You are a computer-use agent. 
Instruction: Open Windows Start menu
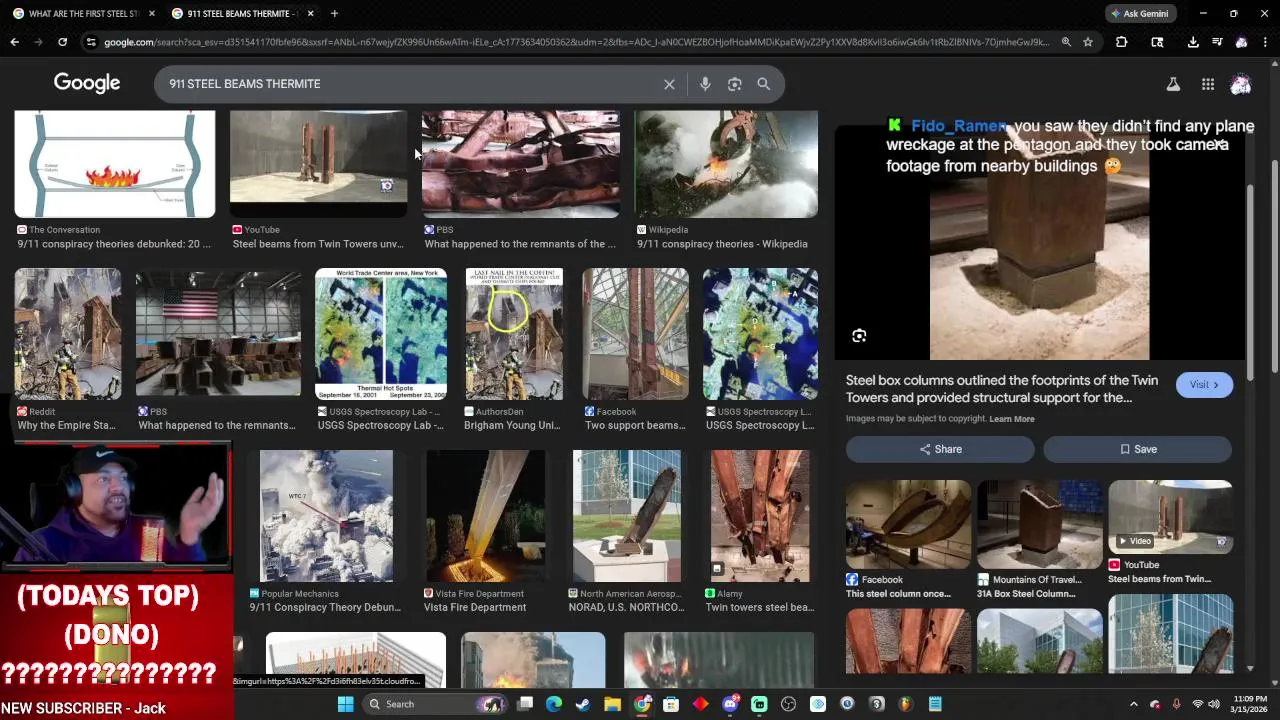[345, 704]
